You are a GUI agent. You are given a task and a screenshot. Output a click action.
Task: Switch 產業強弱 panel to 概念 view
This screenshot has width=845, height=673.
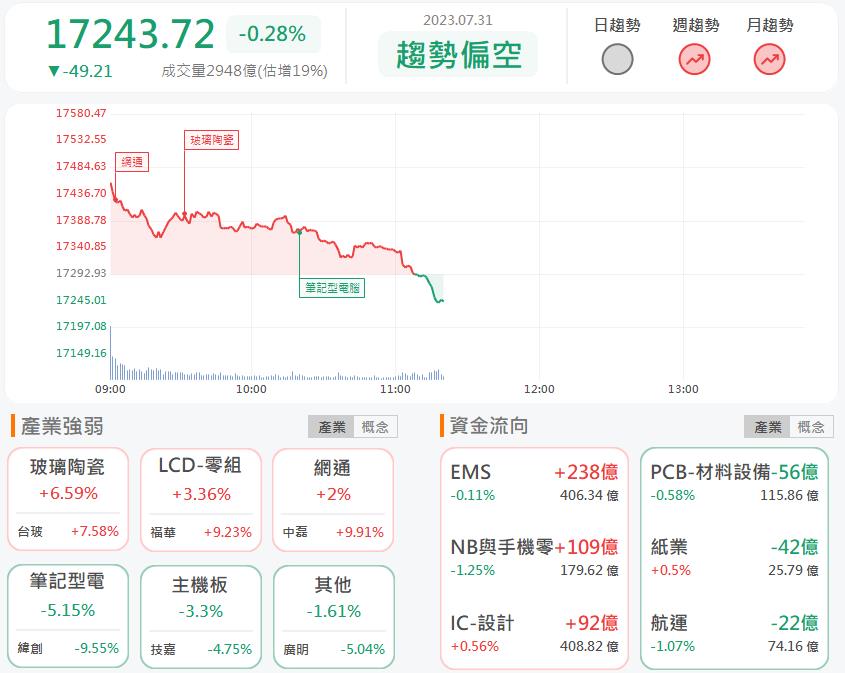coord(377,425)
